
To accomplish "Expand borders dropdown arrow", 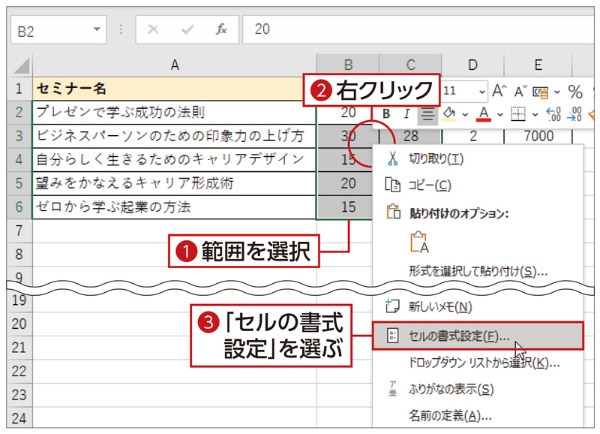I will click(535, 114).
